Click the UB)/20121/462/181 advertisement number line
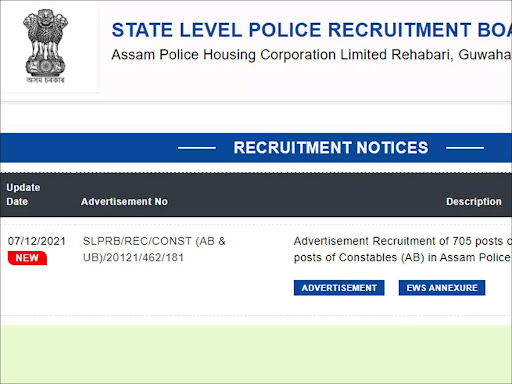The height and width of the screenshot is (384, 512). click(x=133, y=257)
